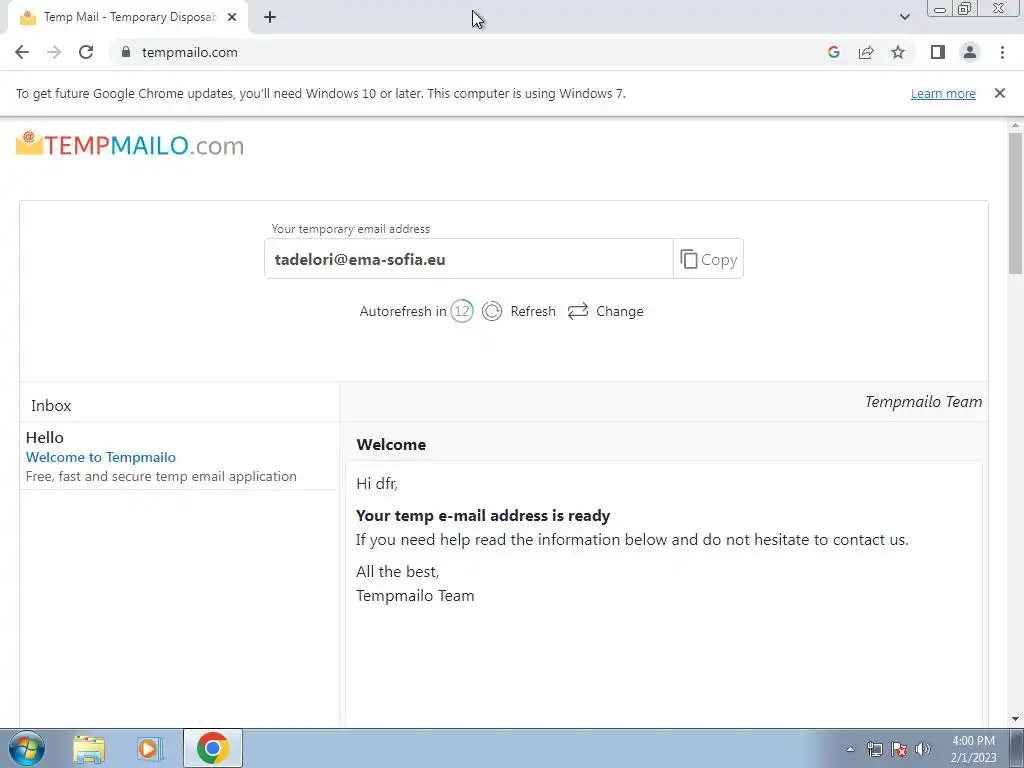
Task: Click the autorefresh countdown circle
Action: [462, 311]
